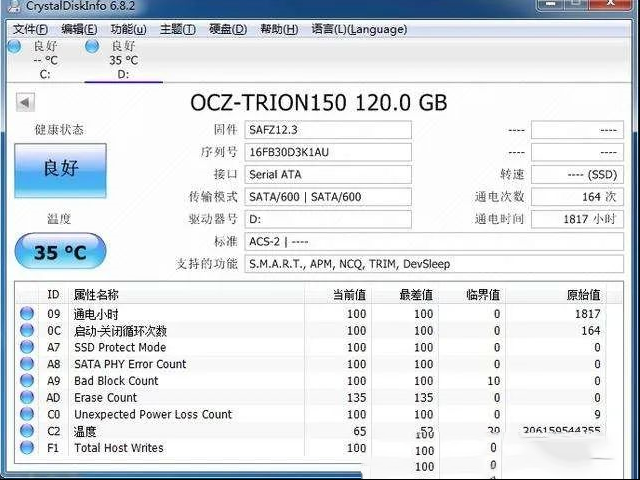Image resolution: width=640 pixels, height=480 pixels.
Task: Click raw value 1817 in row 09
Action: click(588, 314)
